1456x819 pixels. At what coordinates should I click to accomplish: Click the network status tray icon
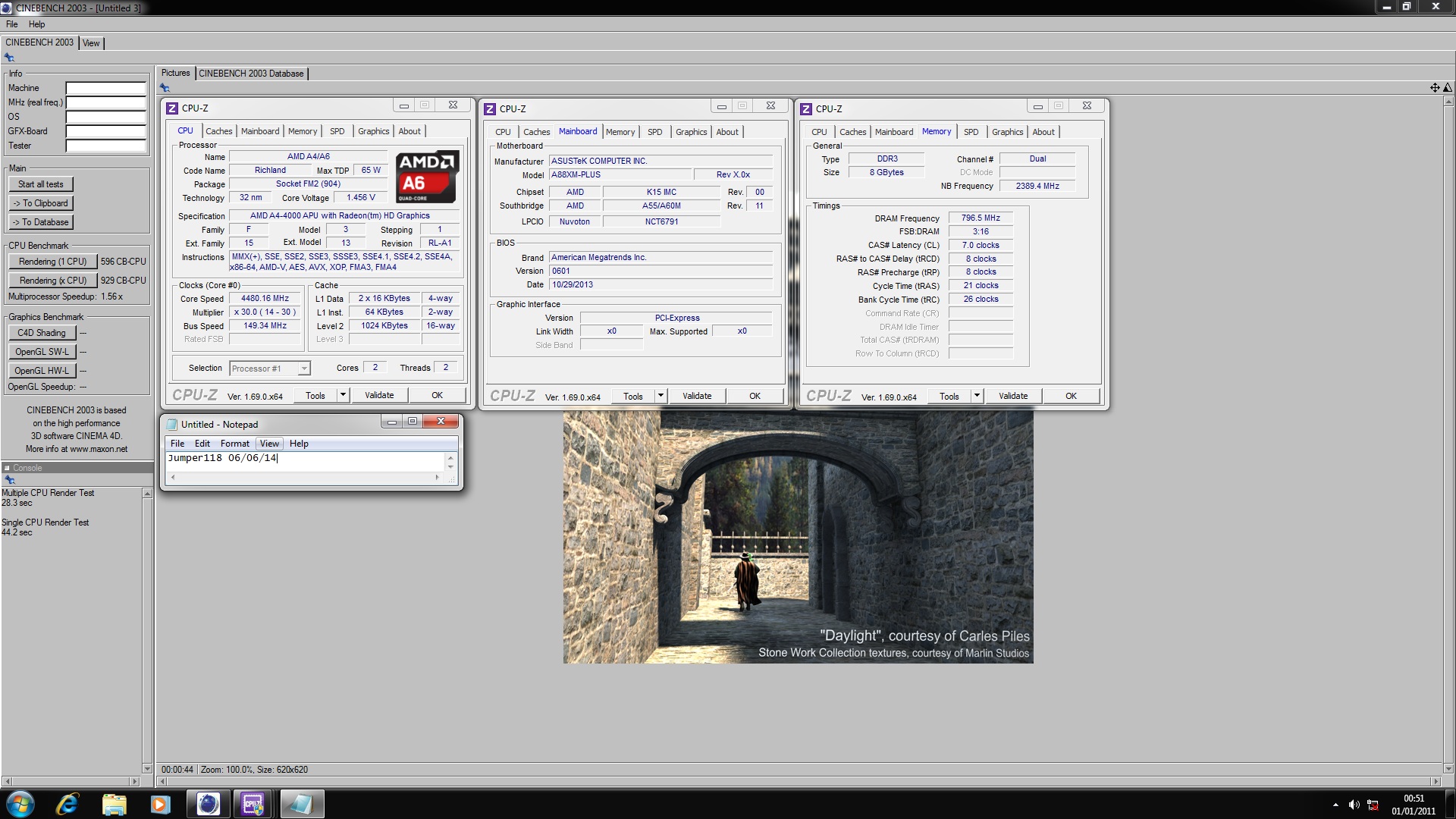1373,805
